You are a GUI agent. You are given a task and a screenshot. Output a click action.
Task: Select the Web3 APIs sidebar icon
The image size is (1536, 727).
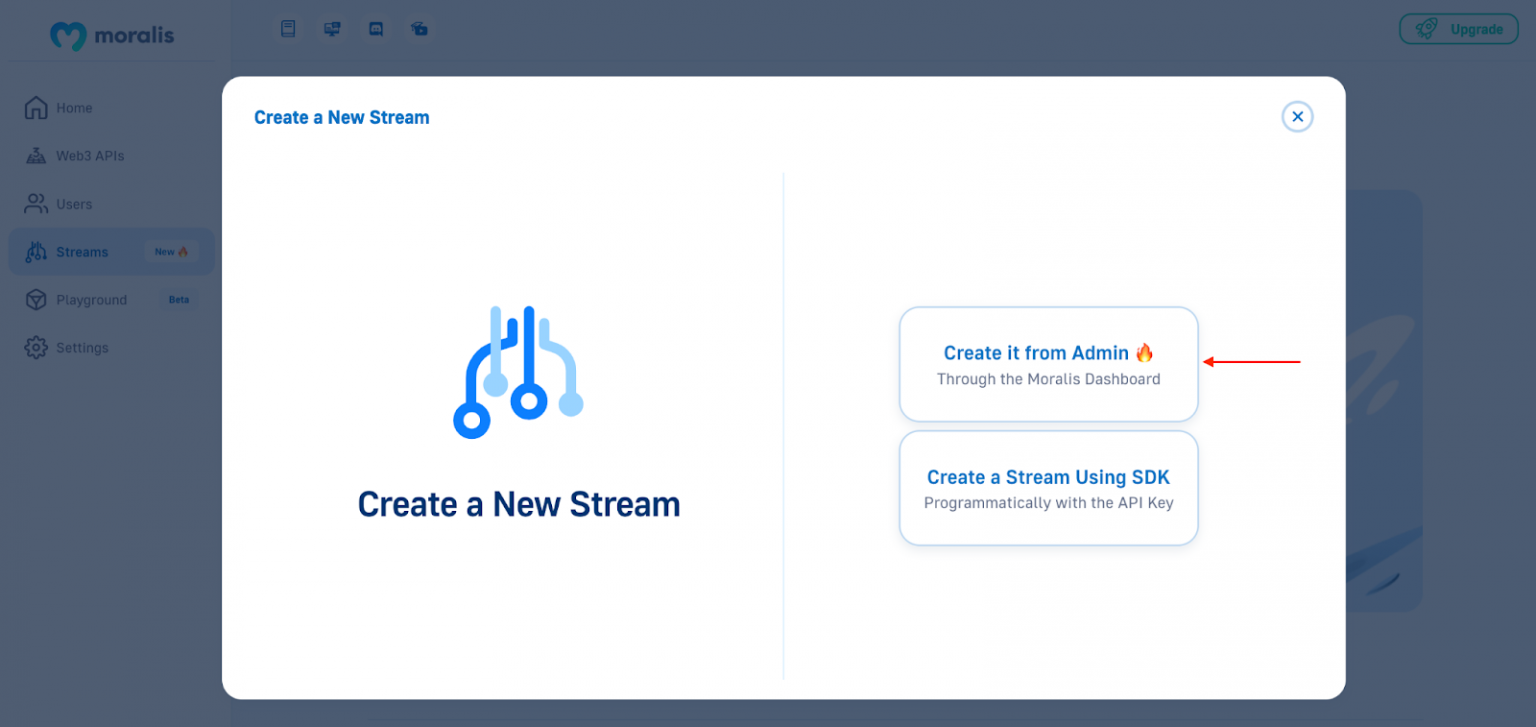pos(34,155)
